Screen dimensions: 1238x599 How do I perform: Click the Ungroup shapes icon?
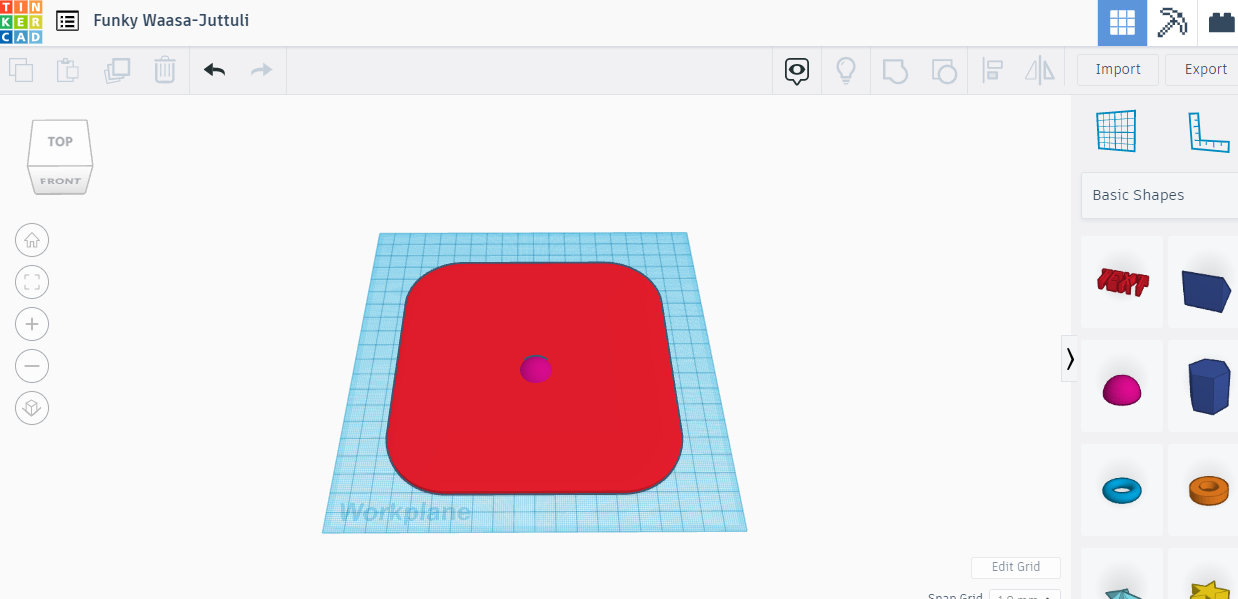point(944,70)
